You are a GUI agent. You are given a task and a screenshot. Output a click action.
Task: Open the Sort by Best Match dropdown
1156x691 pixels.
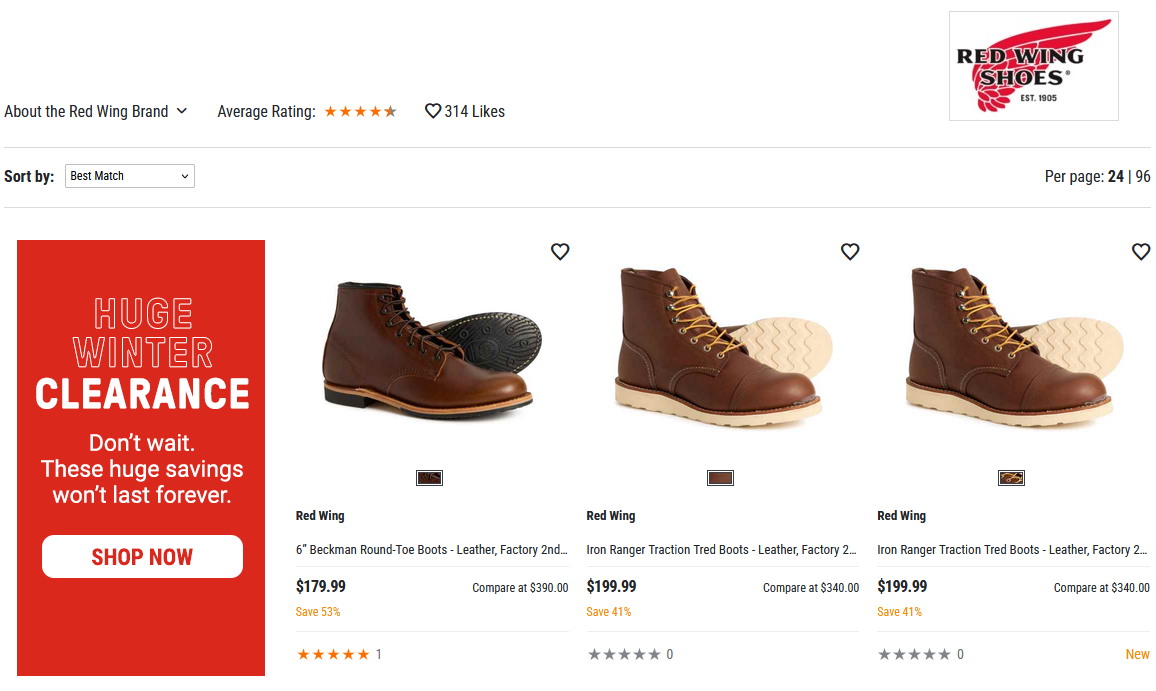130,176
